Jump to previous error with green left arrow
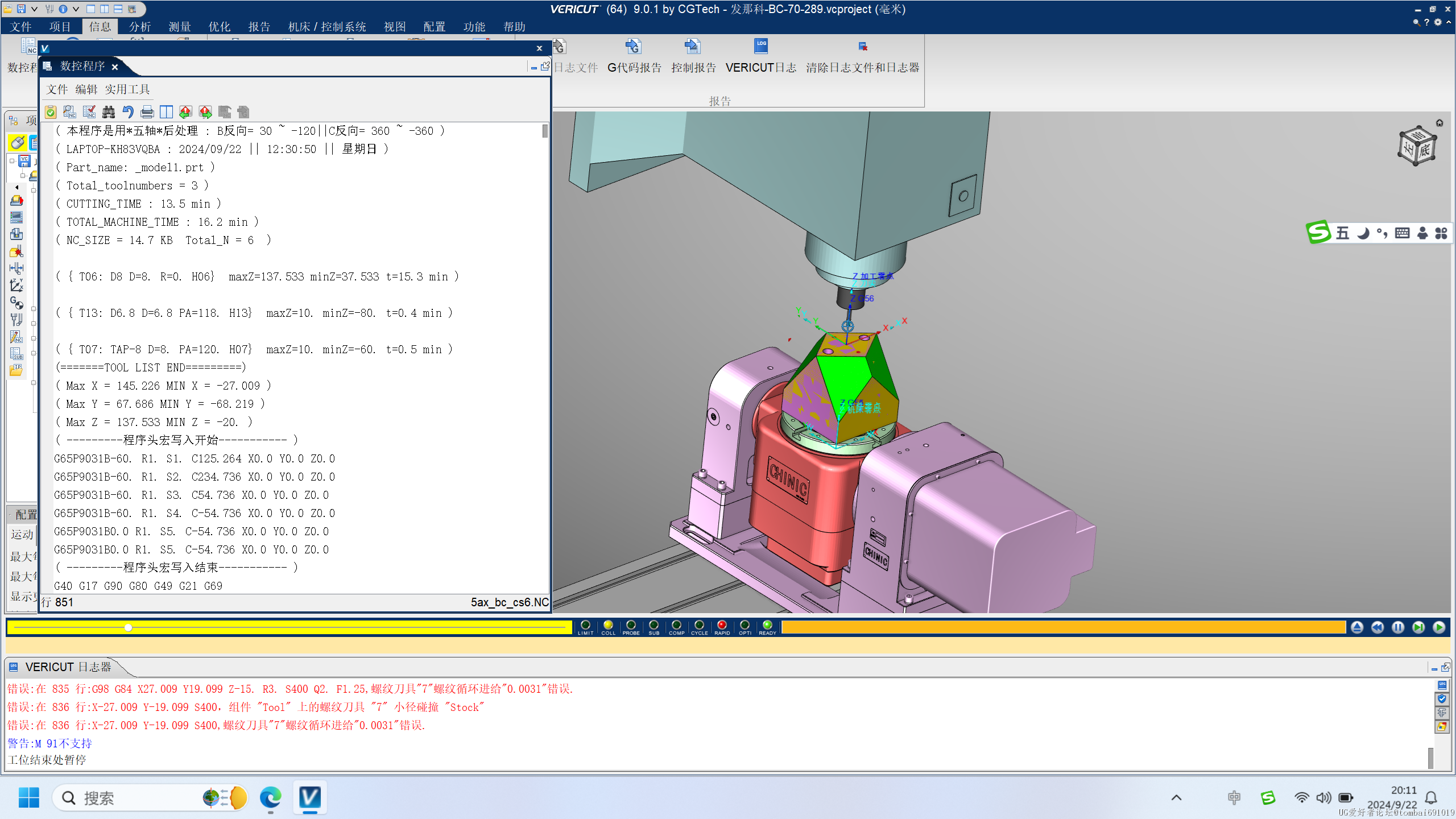The image size is (1456, 819). click(185, 112)
